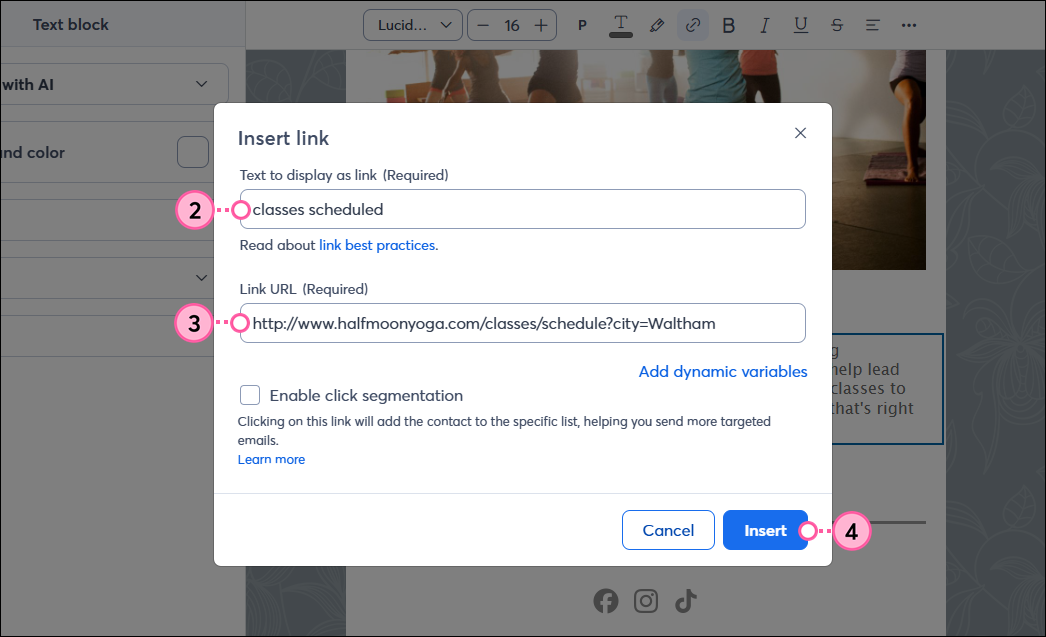
Task: Click the Instagram icon in the footer
Action: [645, 601]
